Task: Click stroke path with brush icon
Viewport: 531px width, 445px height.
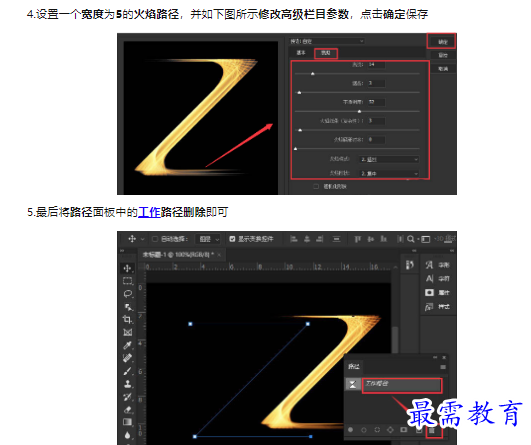Action: click(364, 430)
